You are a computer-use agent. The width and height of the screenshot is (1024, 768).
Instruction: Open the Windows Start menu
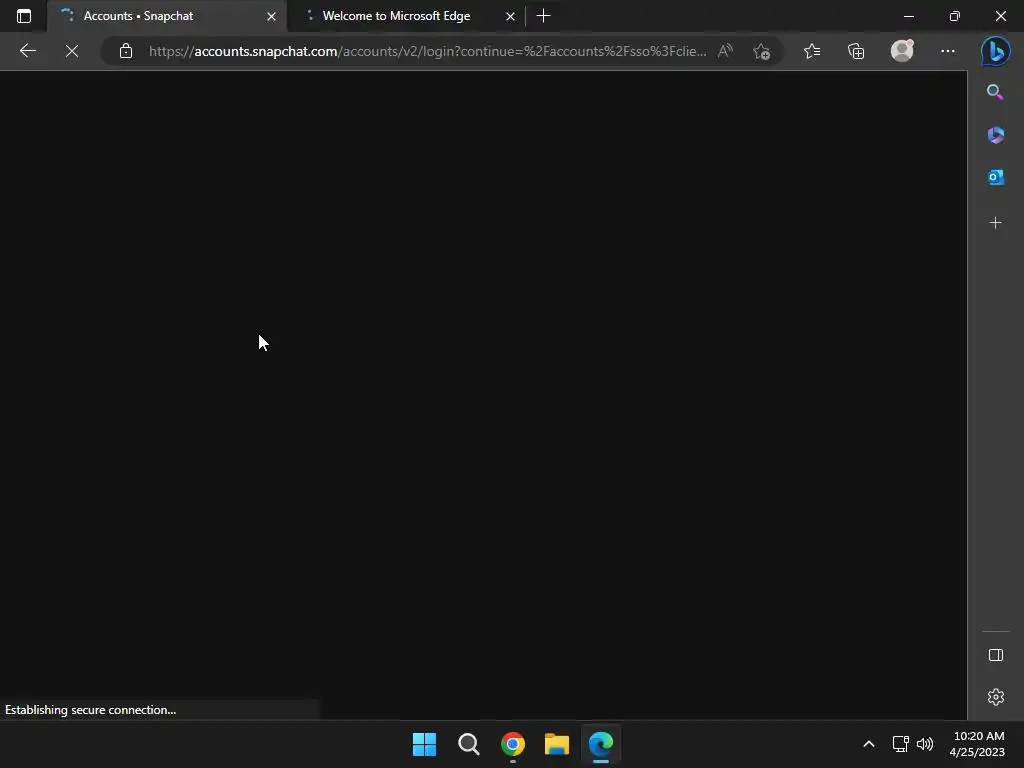click(424, 744)
